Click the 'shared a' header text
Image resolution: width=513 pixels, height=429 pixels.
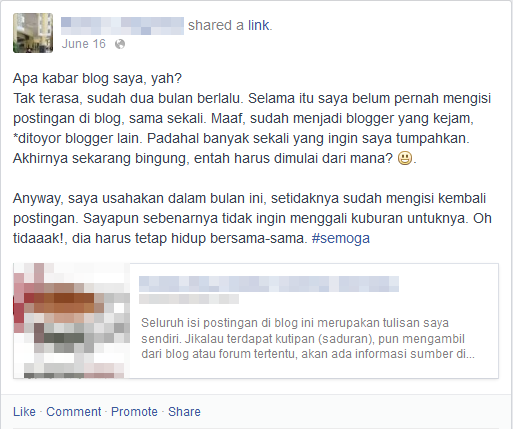(216, 25)
